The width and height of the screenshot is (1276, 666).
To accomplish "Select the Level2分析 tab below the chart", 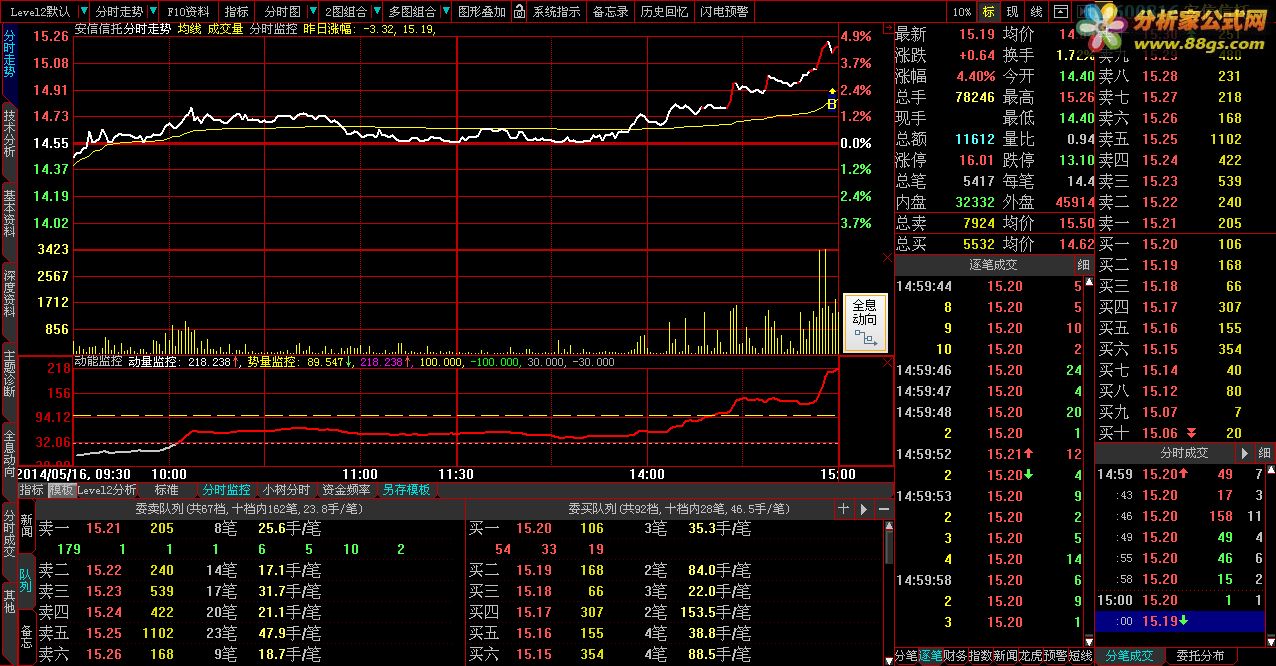I will tap(107, 490).
